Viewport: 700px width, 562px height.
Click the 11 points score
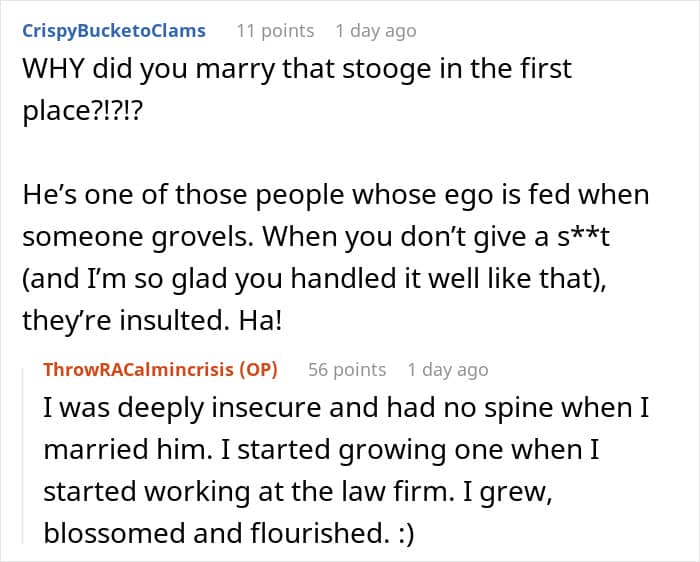pos(276,30)
